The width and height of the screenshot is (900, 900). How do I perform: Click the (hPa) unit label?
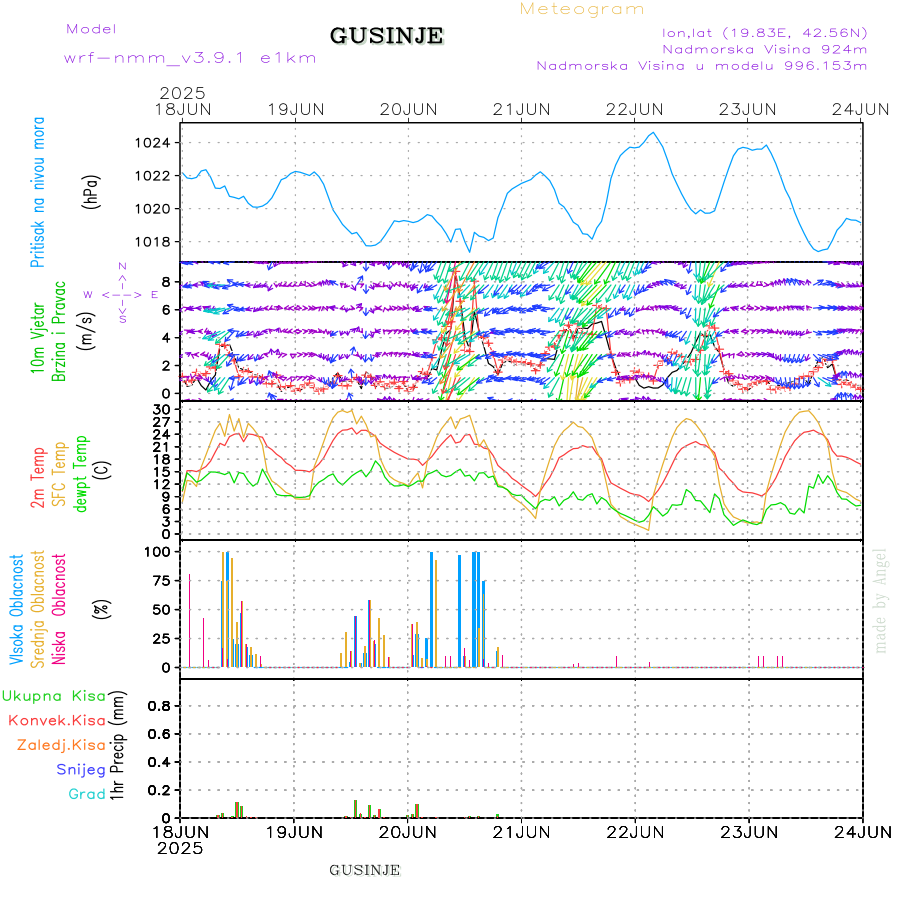91,192
